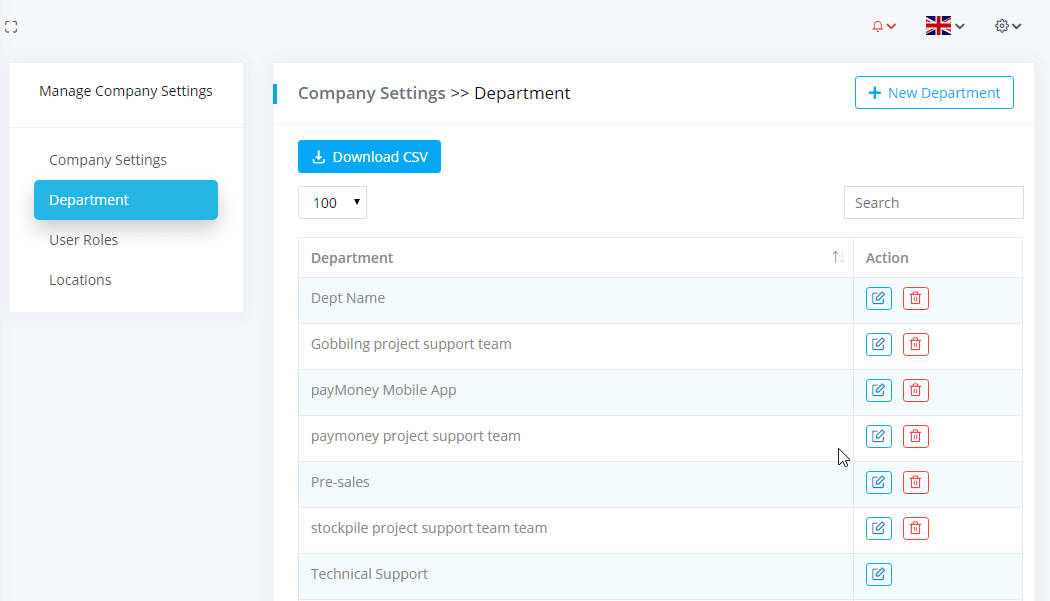1050x601 pixels.
Task: Download the department list as CSV
Action: 369,157
